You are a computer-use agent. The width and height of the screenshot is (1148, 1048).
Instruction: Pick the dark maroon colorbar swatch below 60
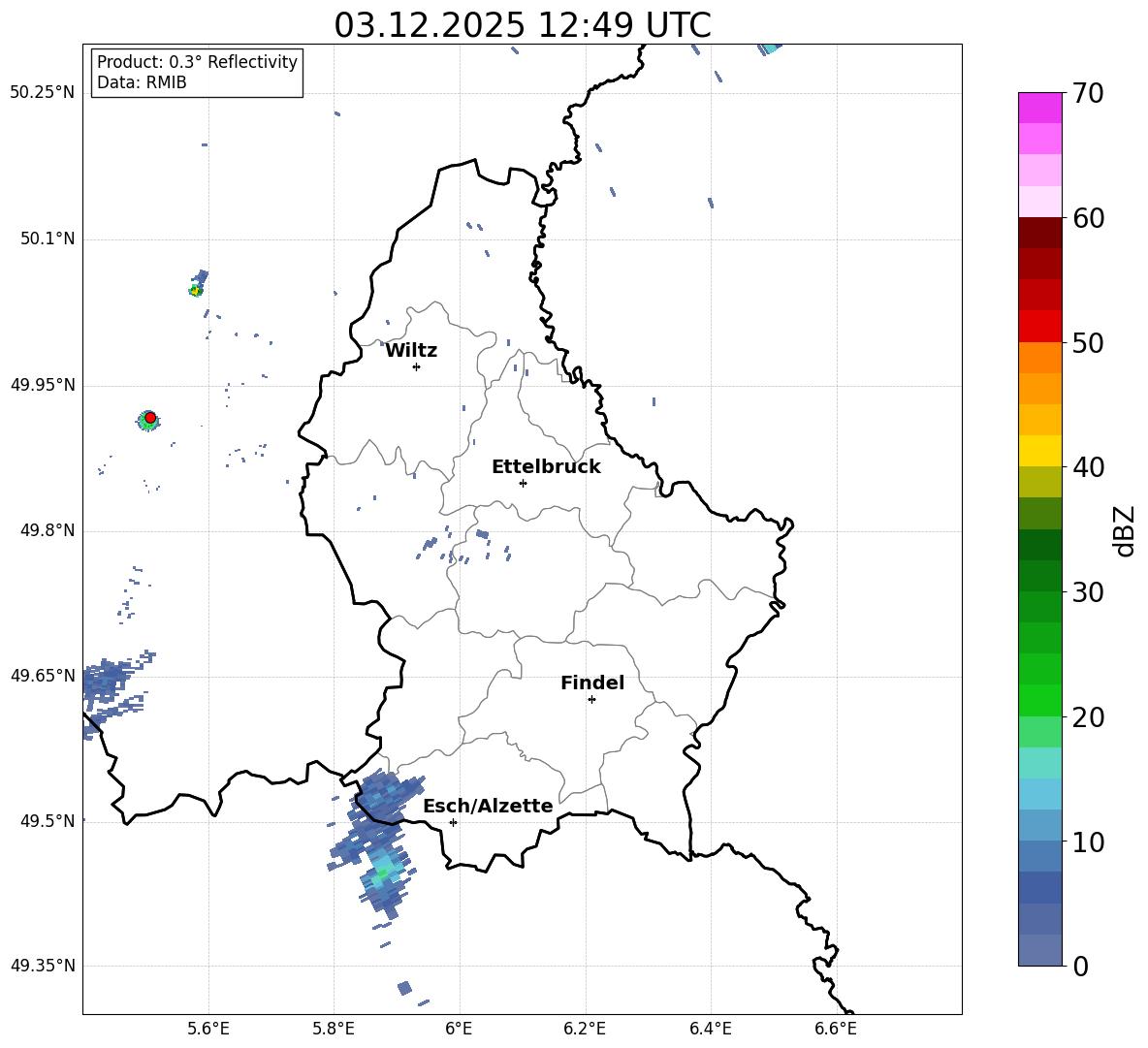pos(1039,233)
